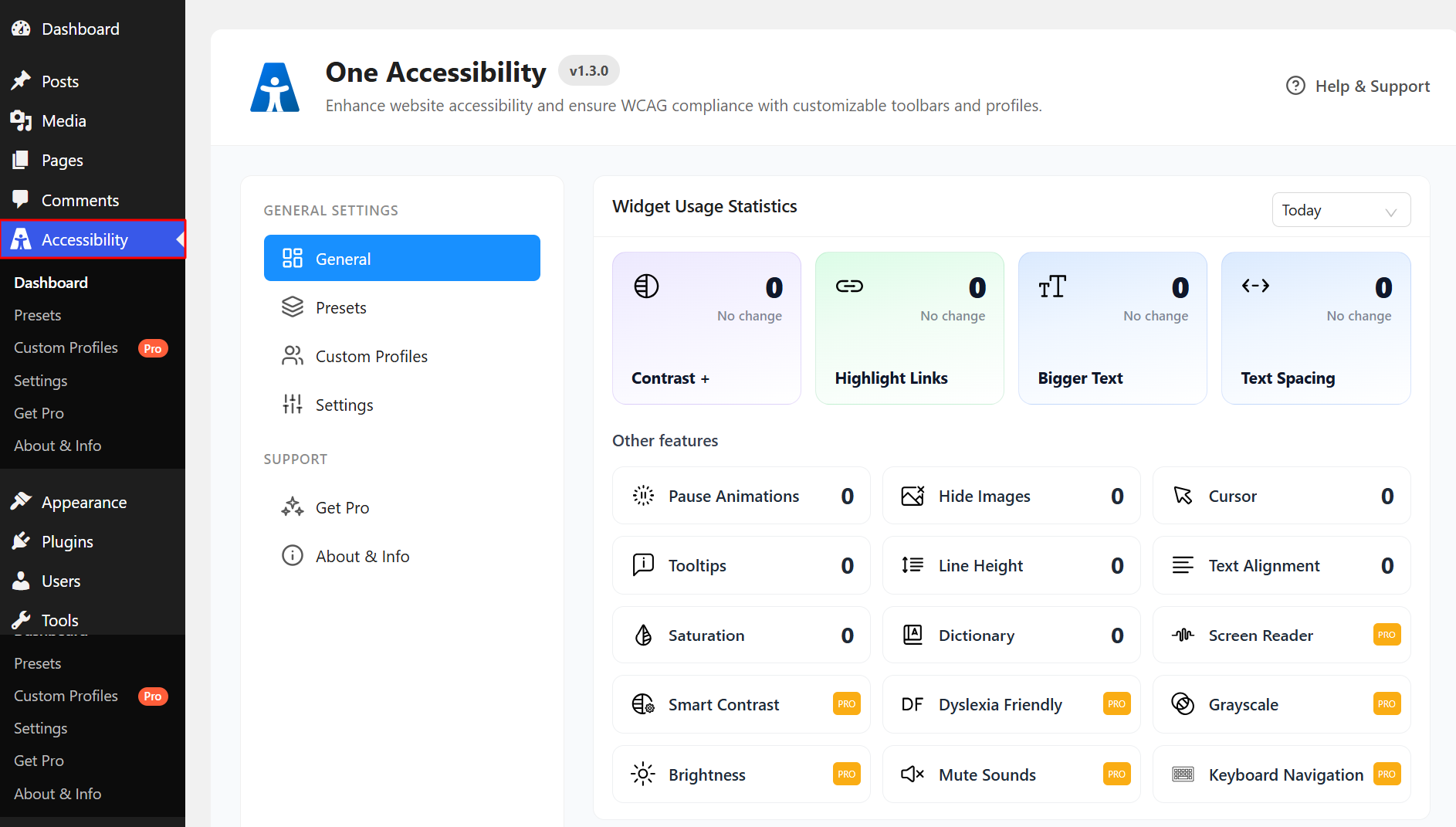This screenshot has width=1456, height=827.
Task: Click the Contrast + half-circle icon
Action: pyautogui.click(x=646, y=286)
